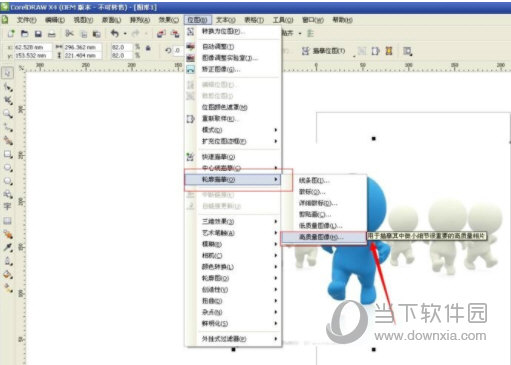Select the Freehand curve tool

pos(8,127)
